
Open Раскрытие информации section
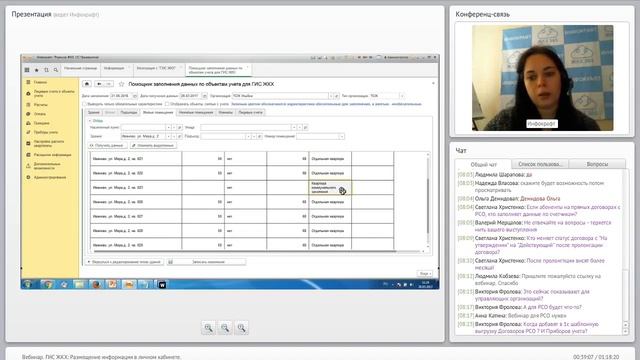tap(49, 155)
